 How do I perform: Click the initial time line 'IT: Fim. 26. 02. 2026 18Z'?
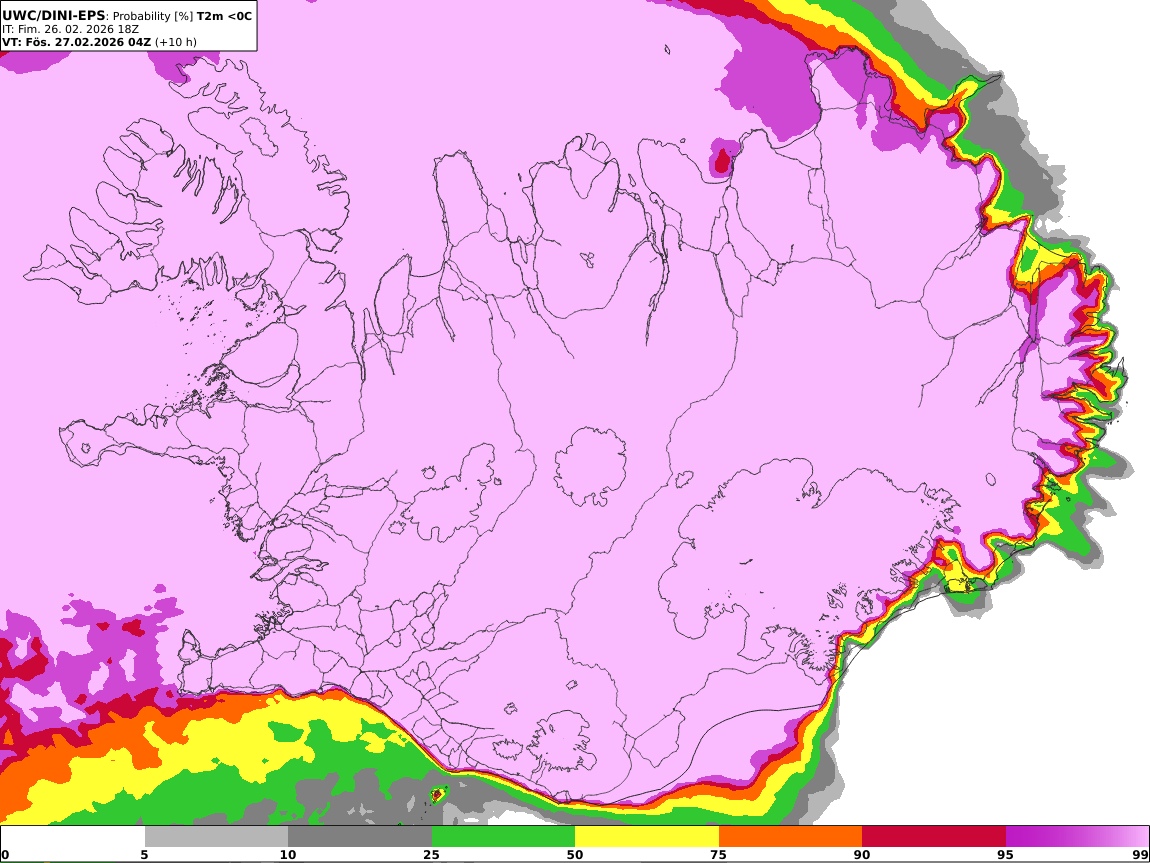[70, 29]
